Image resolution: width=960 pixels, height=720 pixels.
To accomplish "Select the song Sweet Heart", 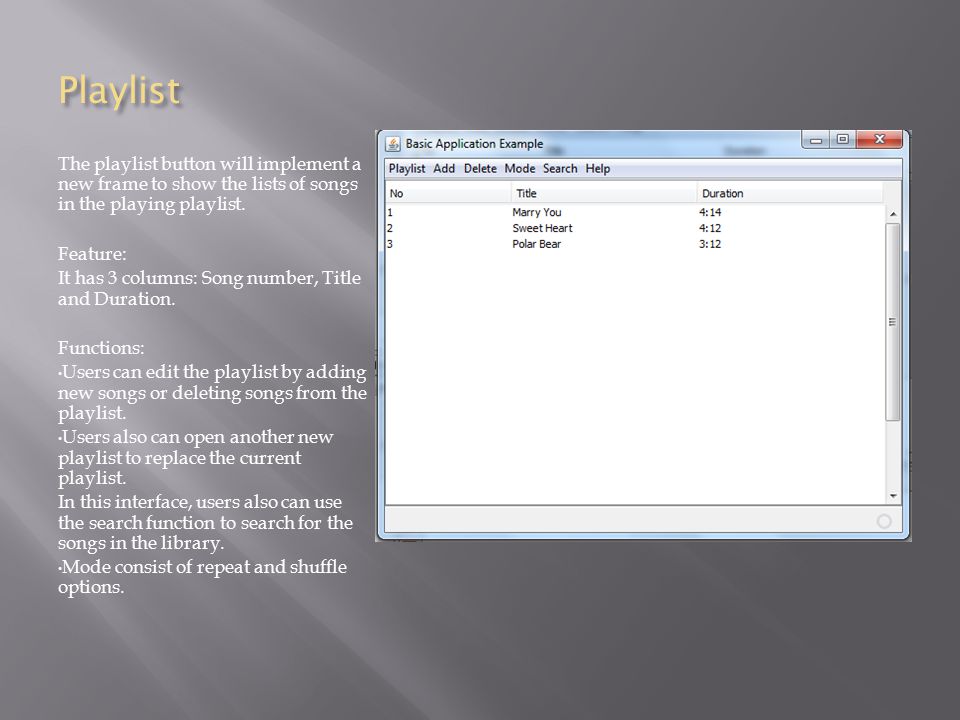I will 542,228.
